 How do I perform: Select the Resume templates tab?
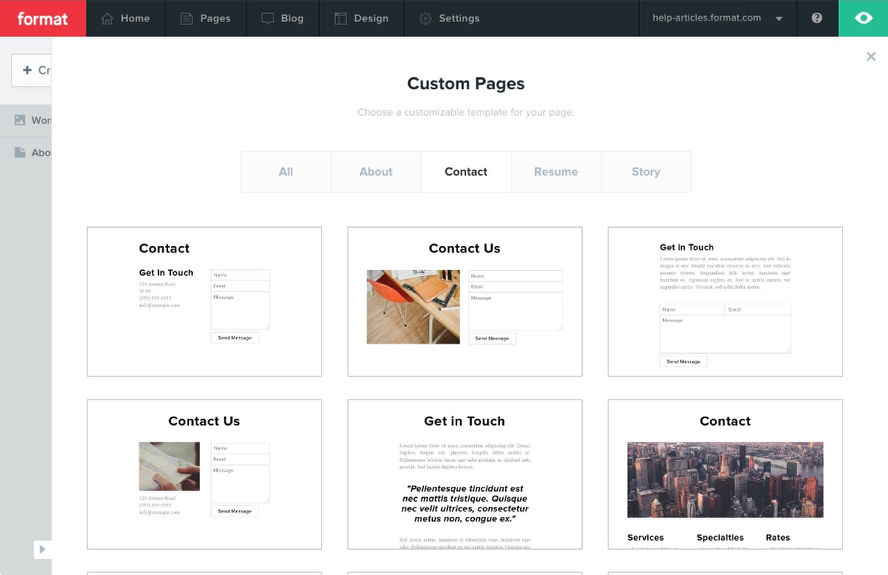(x=556, y=172)
